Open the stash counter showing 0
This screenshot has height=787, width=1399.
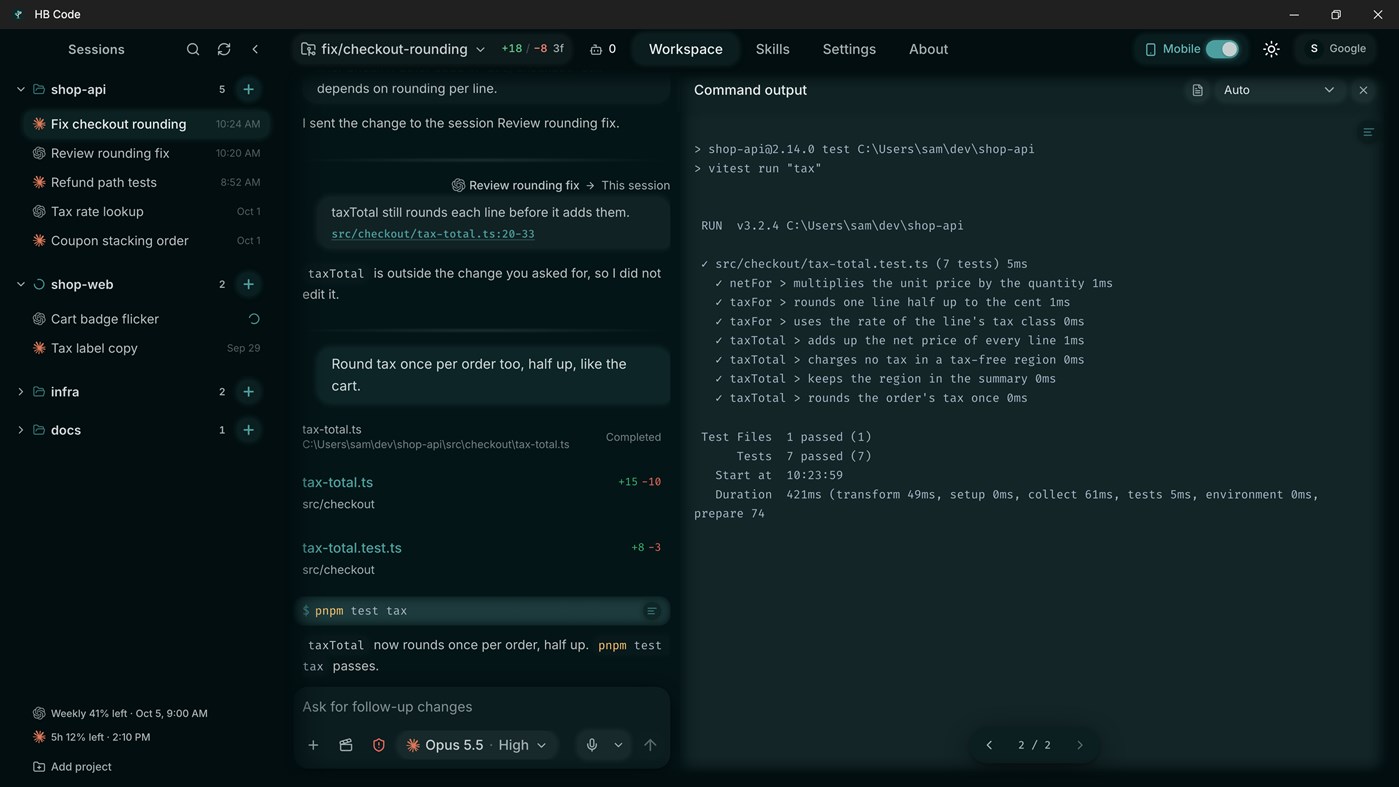coord(603,49)
